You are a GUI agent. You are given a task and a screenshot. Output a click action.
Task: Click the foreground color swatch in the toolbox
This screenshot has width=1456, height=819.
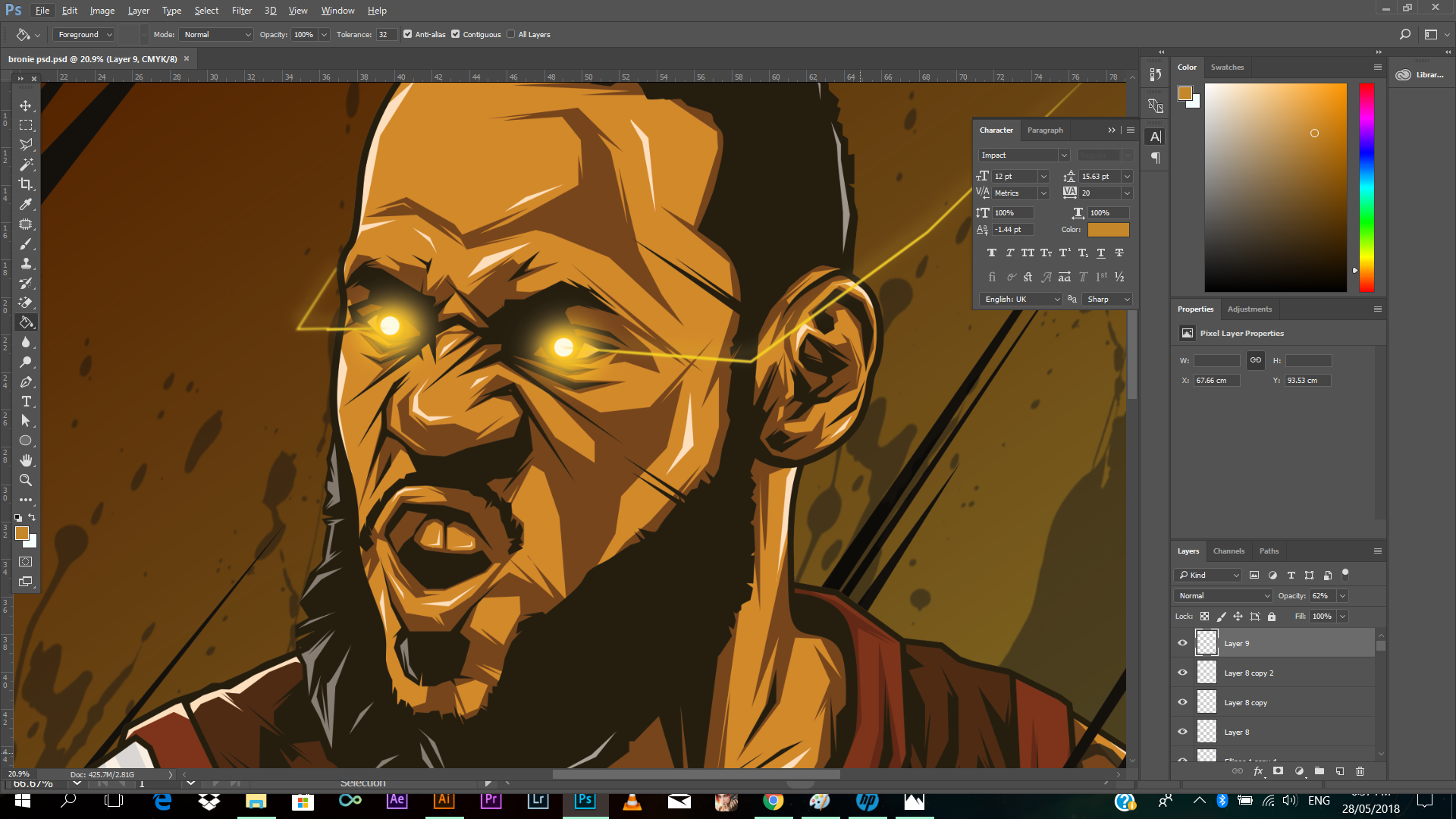coord(22,533)
